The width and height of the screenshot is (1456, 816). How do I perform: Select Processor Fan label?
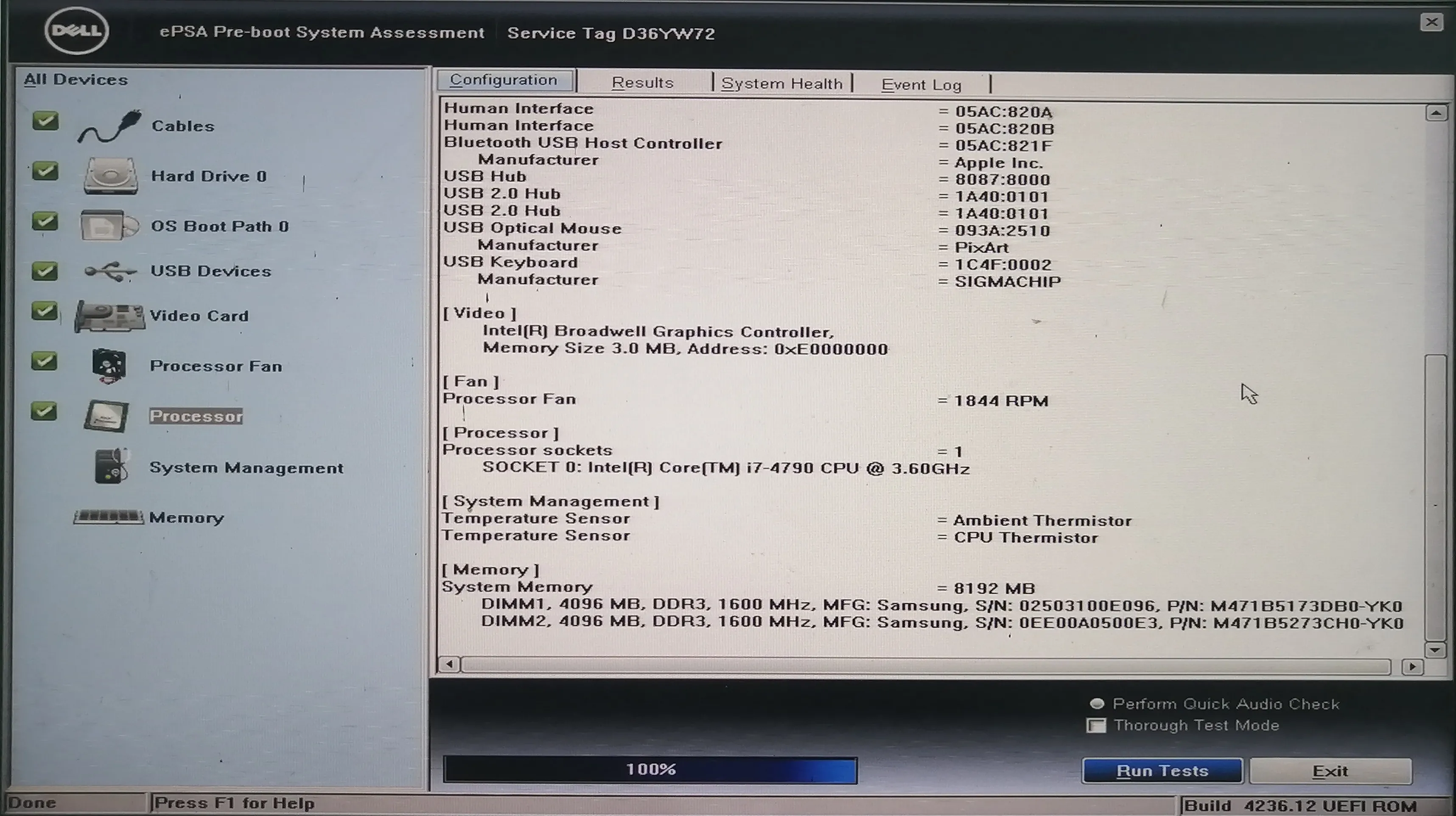click(216, 366)
